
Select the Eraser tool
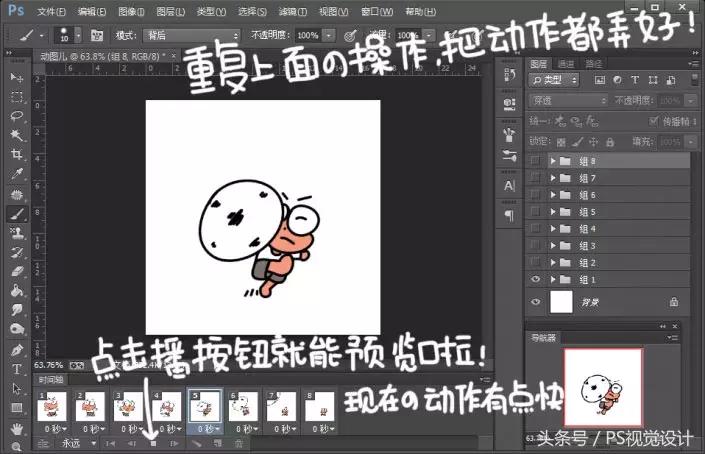tap(17, 272)
